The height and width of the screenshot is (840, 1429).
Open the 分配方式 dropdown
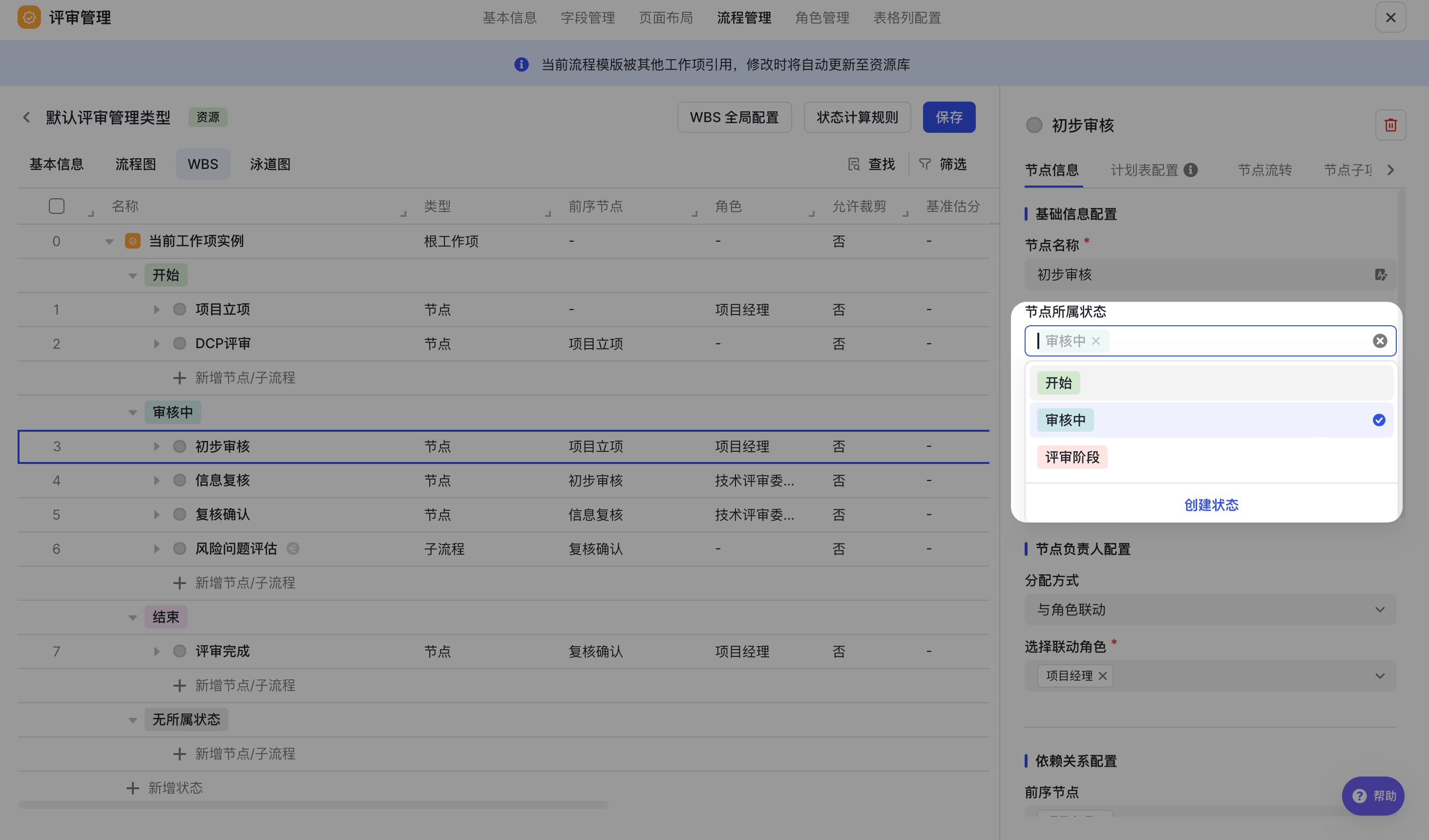[x=1210, y=609]
